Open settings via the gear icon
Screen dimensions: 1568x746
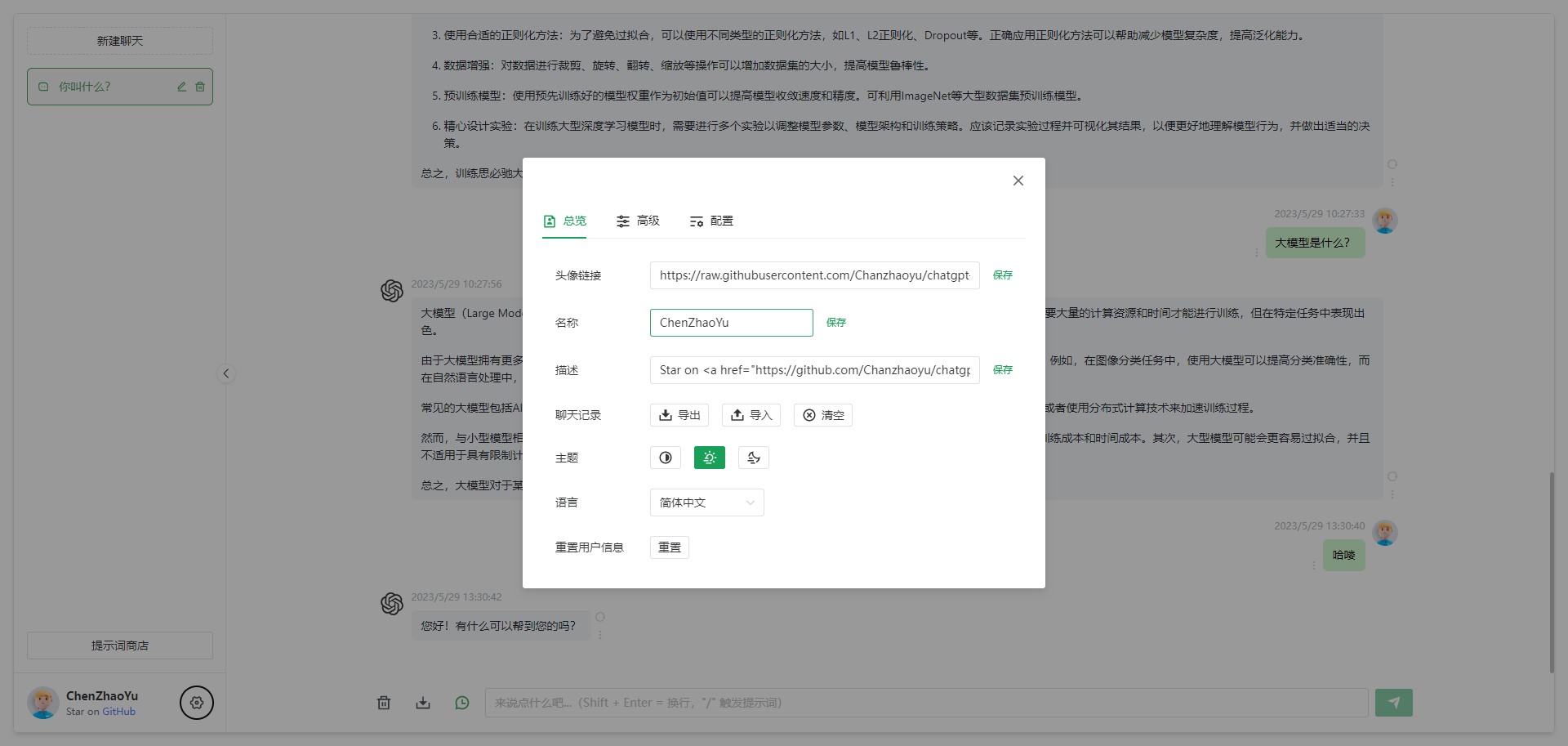click(x=197, y=703)
